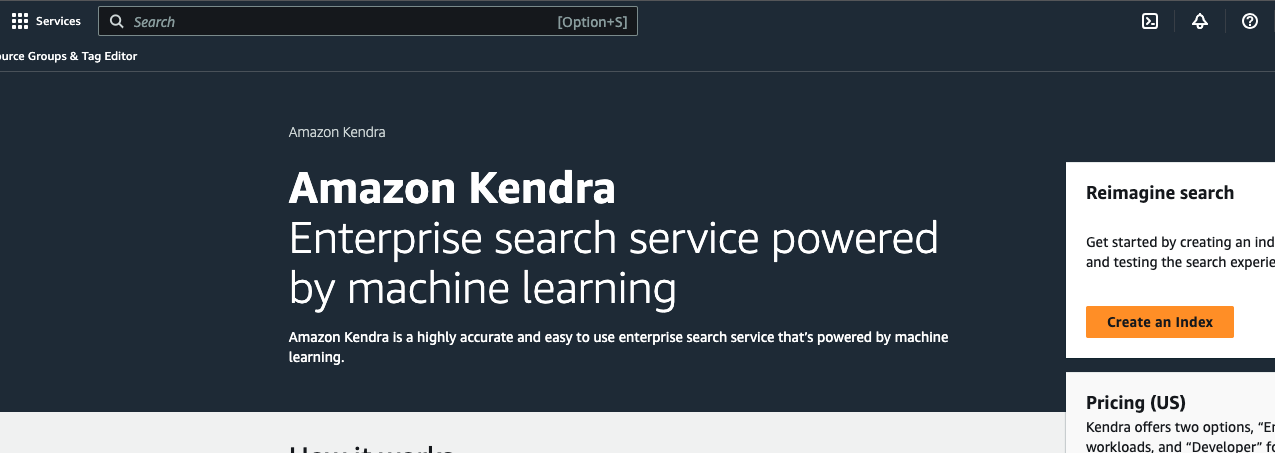Viewport: 1275px width, 453px height.
Task: Click the Amazon Kendra breadcrumb text
Action: coord(337,132)
